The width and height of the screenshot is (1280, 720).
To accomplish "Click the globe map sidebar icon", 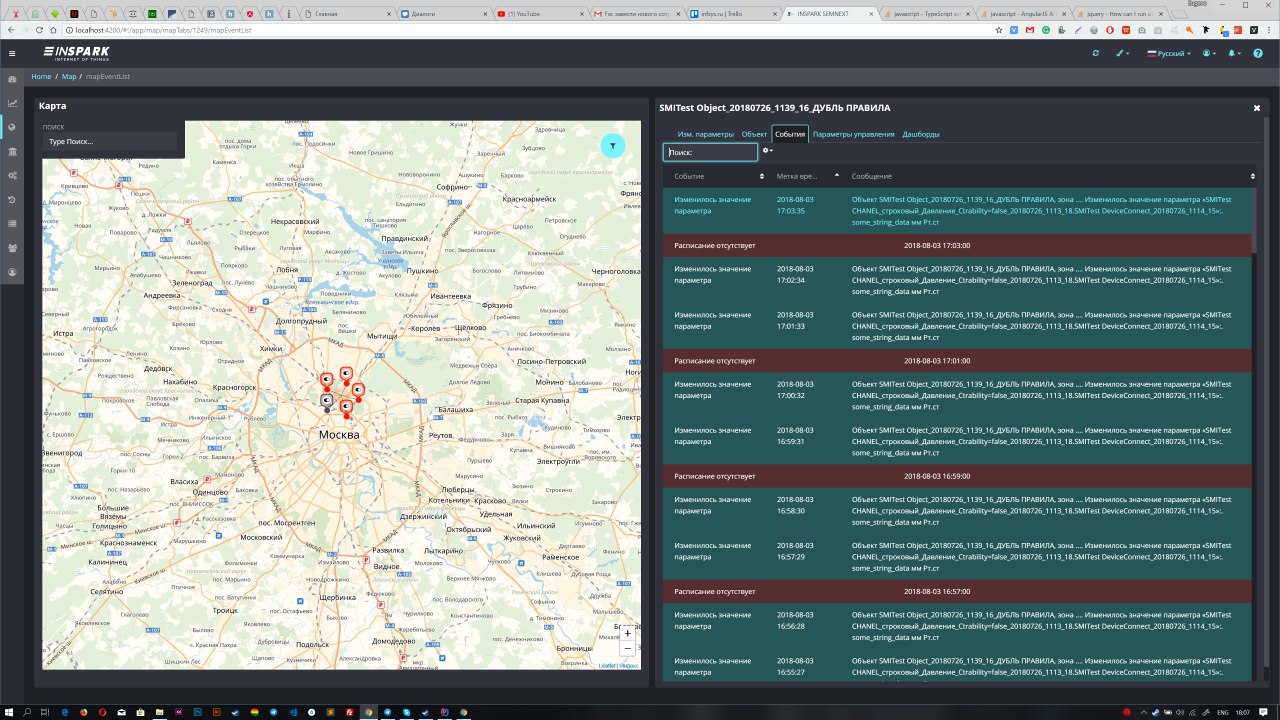I will tap(12, 127).
